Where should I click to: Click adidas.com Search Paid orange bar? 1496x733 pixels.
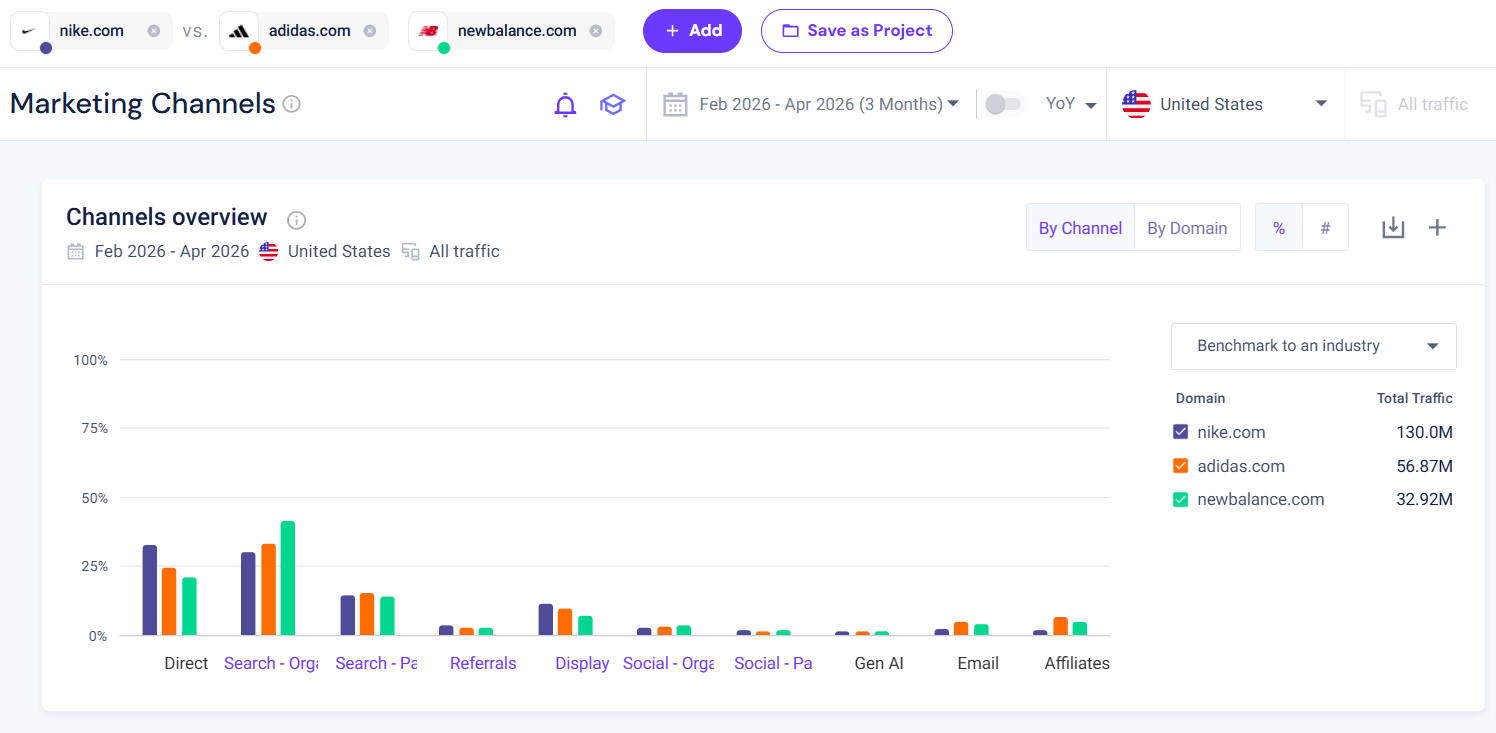point(367,614)
